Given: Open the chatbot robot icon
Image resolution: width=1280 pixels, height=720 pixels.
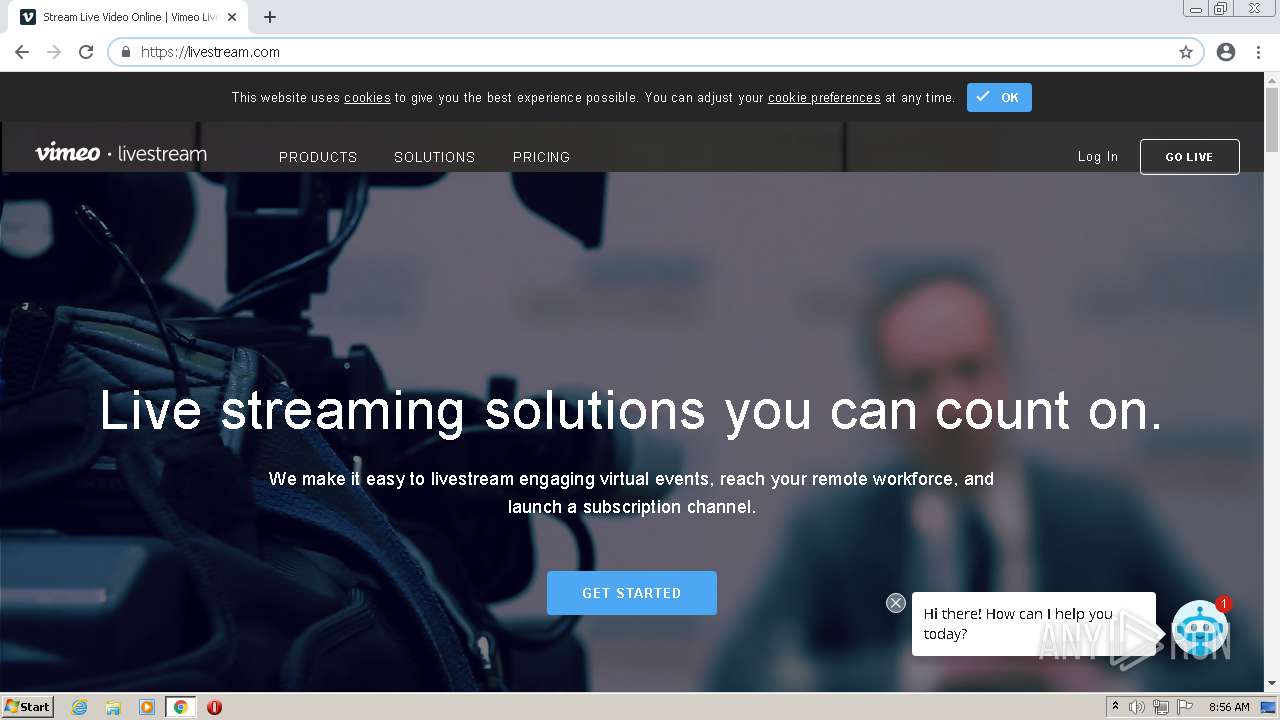Looking at the screenshot, I should click(x=1200, y=629).
